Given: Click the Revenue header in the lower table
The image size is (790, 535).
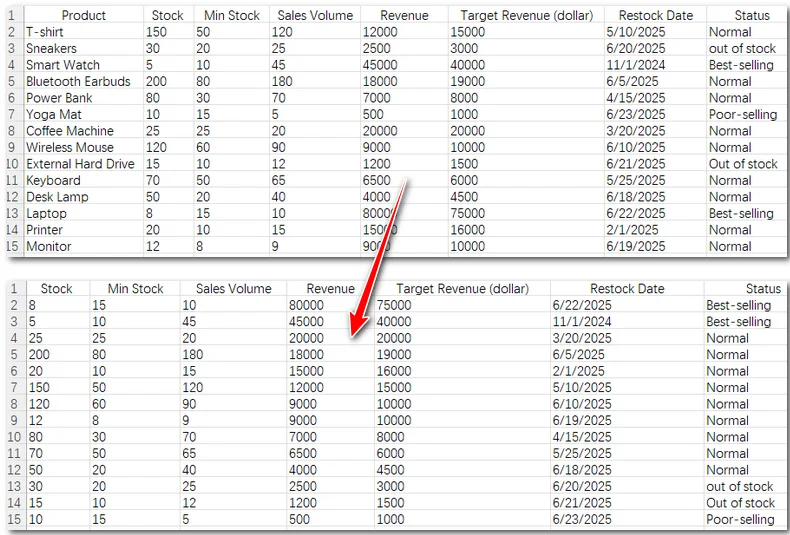Looking at the screenshot, I should (331, 289).
